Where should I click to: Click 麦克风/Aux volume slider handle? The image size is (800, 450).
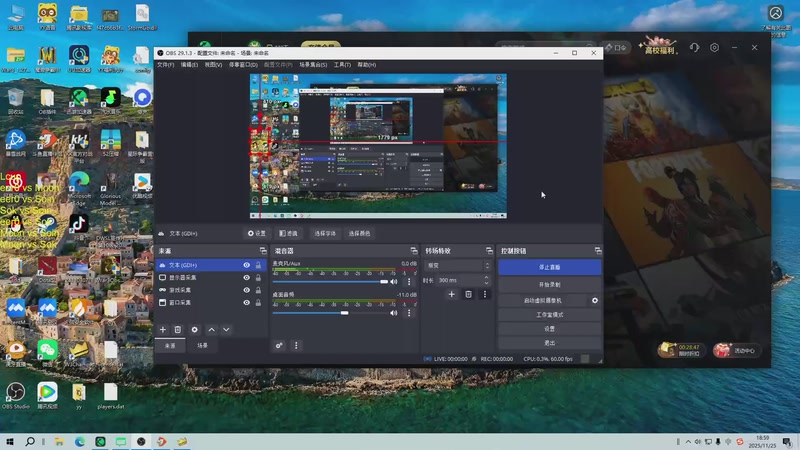(384, 282)
